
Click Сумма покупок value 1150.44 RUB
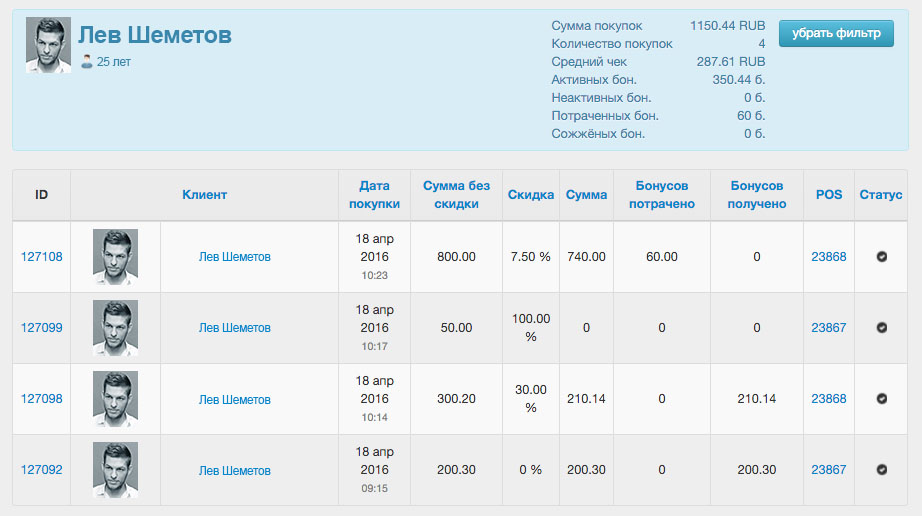(x=727, y=26)
